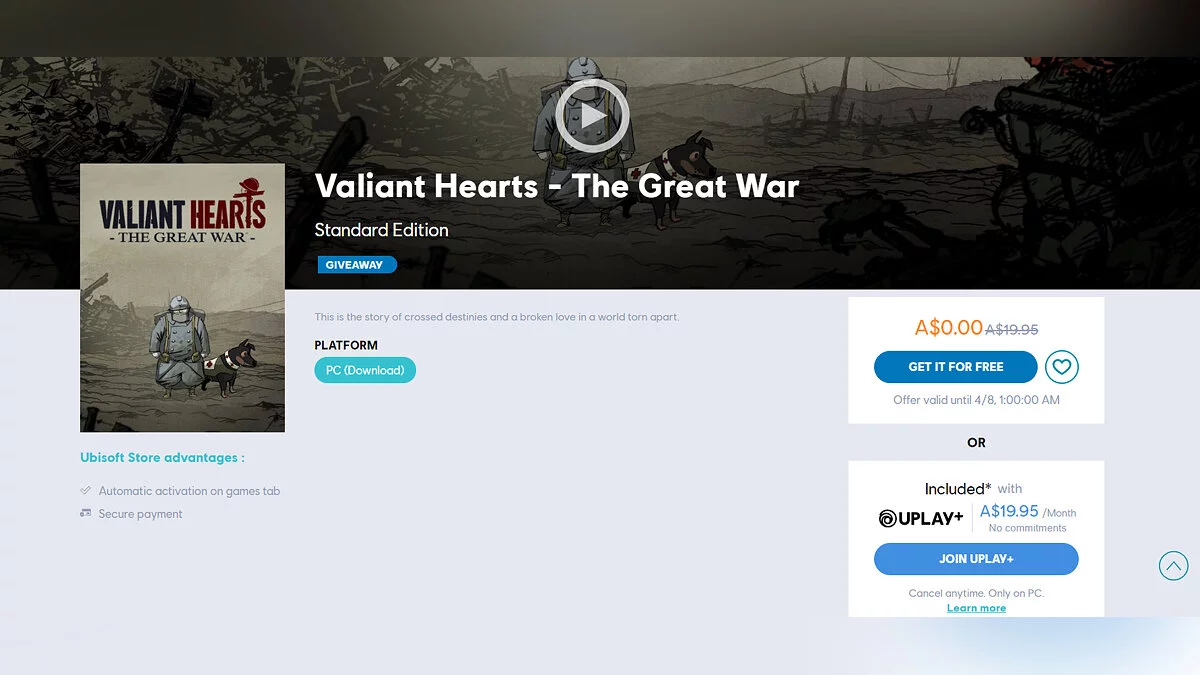The width and height of the screenshot is (1200, 675).
Task: Click the Standard Edition subtitle
Action: pyautogui.click(x=381, y=230)
